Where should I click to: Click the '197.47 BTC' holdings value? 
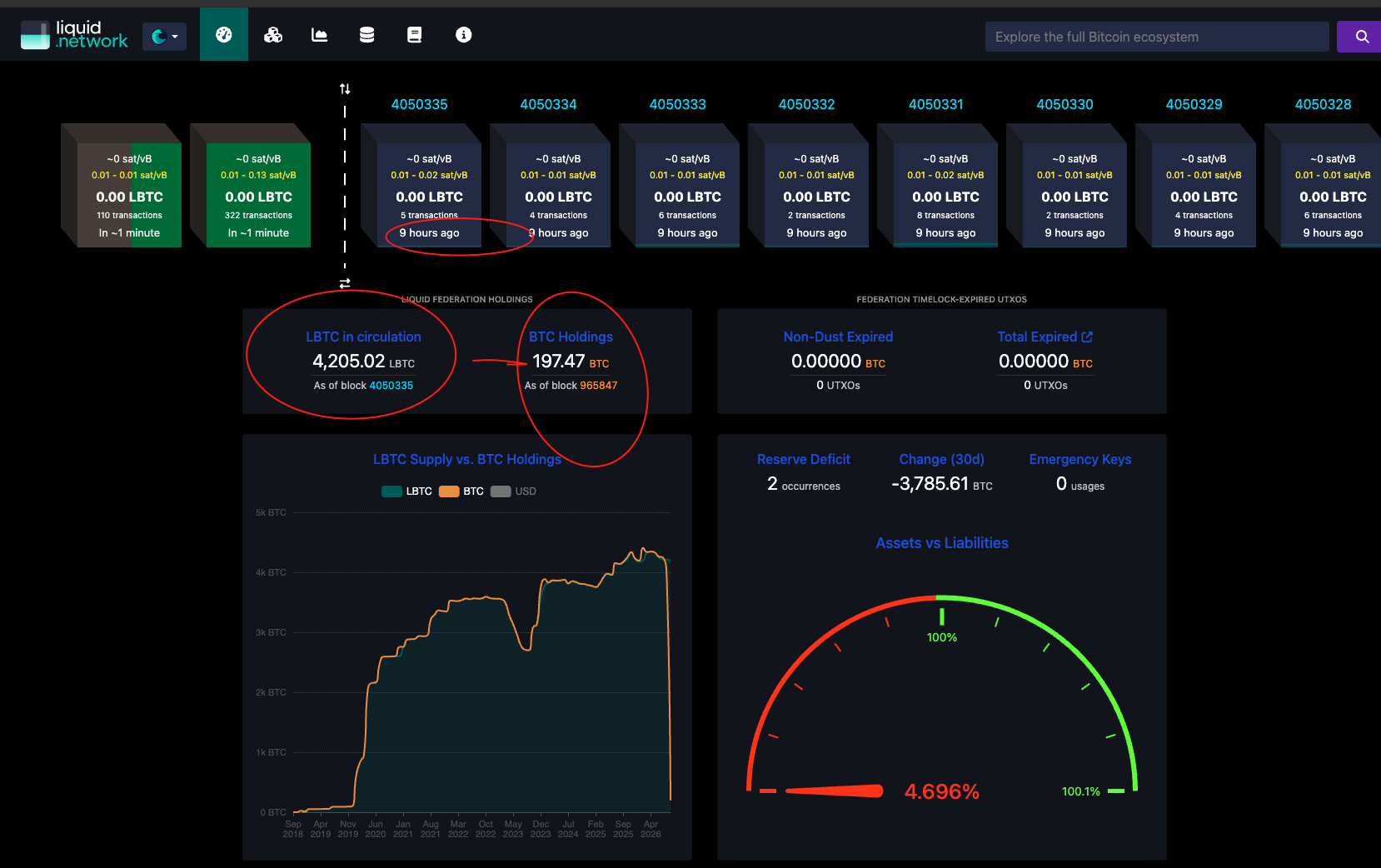tap(571, 362)
